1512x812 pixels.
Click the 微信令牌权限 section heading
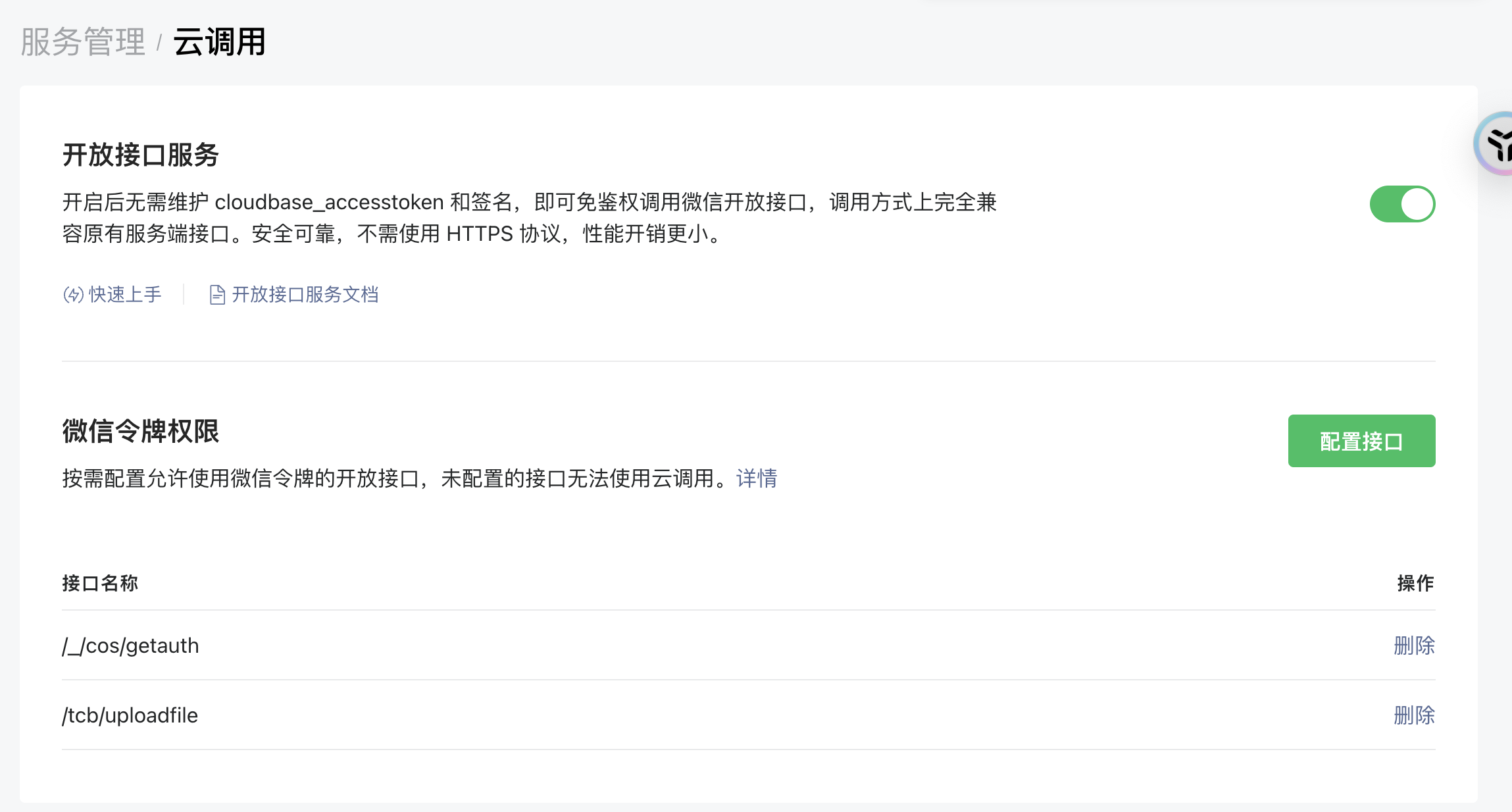140,432
